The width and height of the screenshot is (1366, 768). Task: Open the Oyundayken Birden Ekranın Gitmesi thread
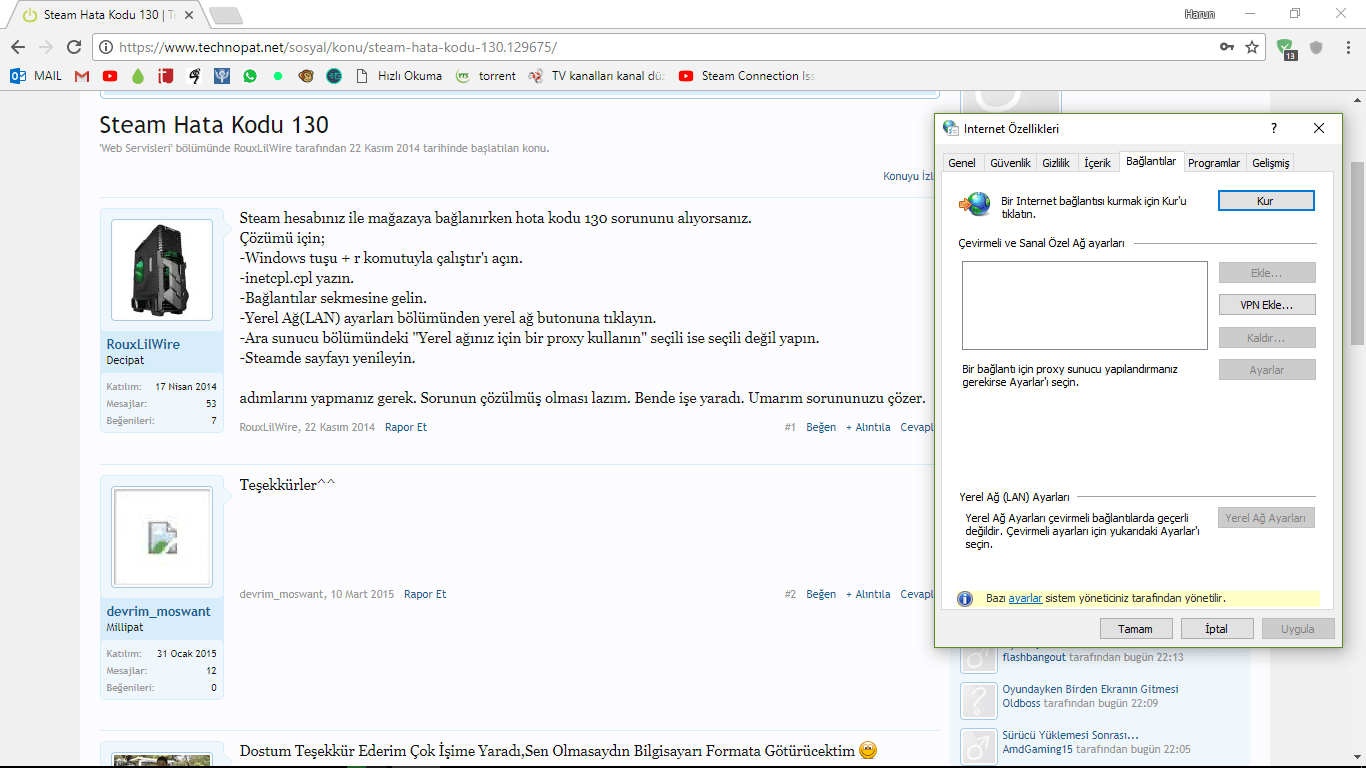(x=1091, y=689)
